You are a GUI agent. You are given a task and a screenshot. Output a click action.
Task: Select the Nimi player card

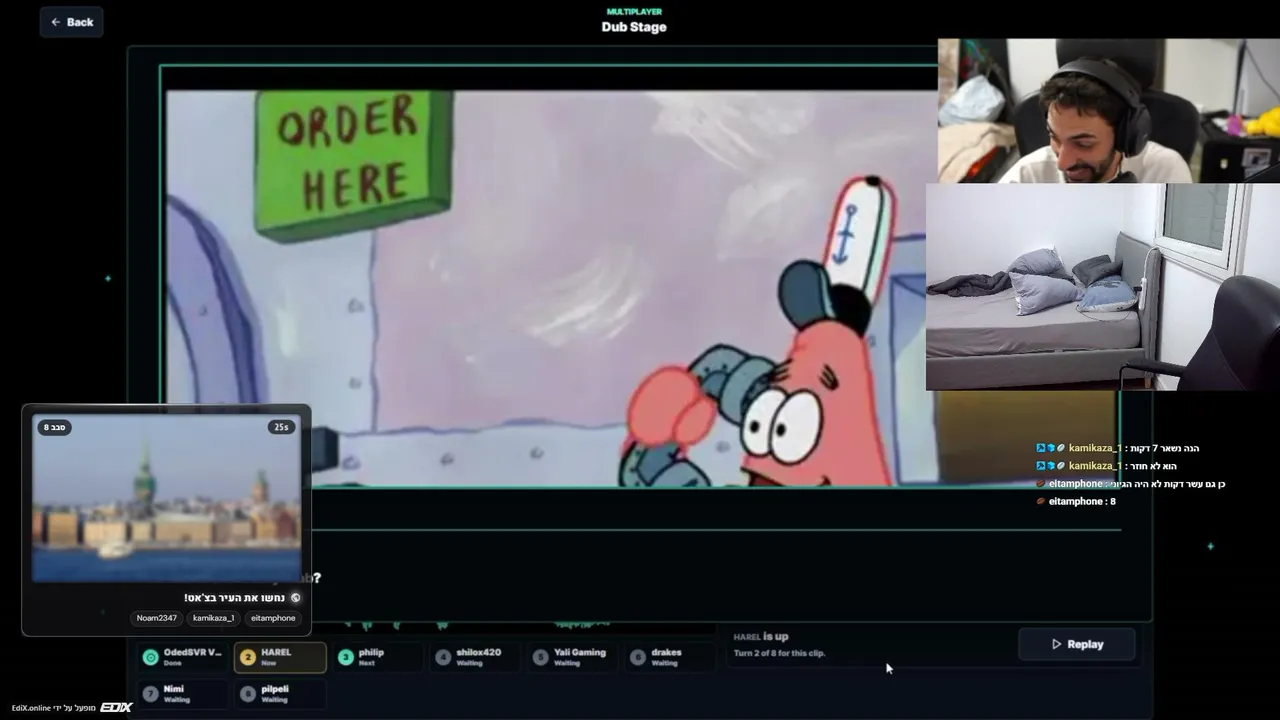[183, 693]
